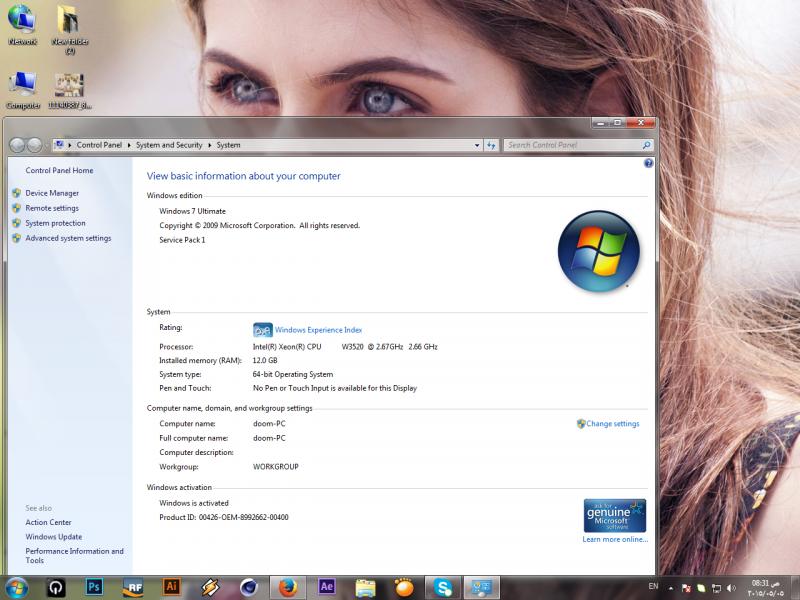800x600 pixels.
Task: Open Performance Information and Tools link
Action: [74, 556]
